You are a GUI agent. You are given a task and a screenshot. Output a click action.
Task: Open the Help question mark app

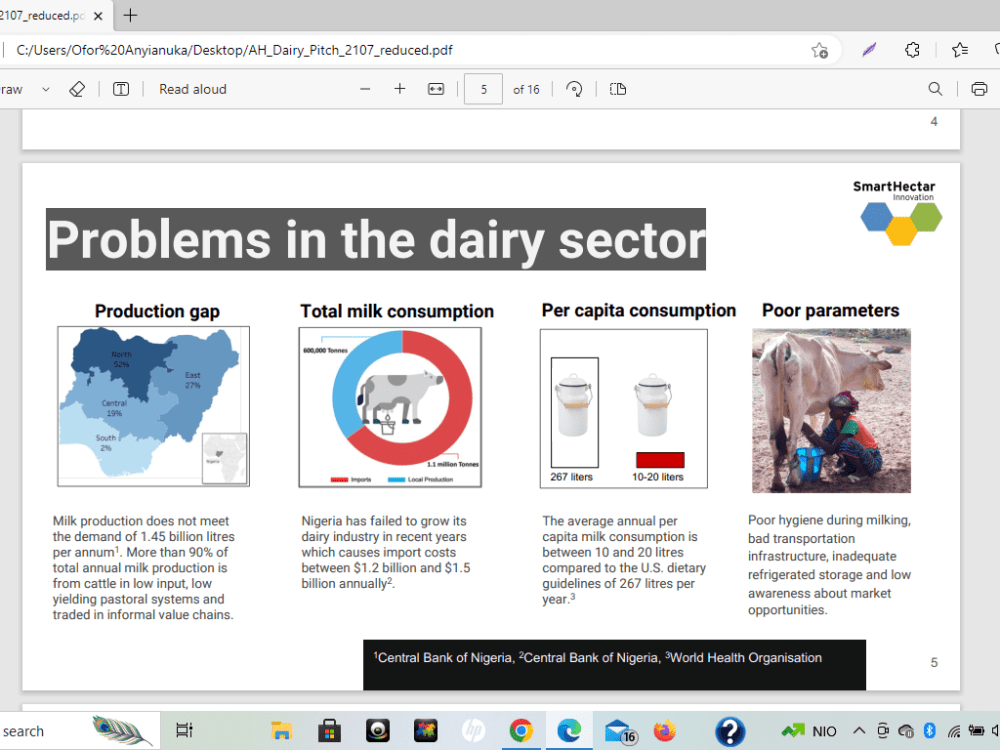pos(730,731)
